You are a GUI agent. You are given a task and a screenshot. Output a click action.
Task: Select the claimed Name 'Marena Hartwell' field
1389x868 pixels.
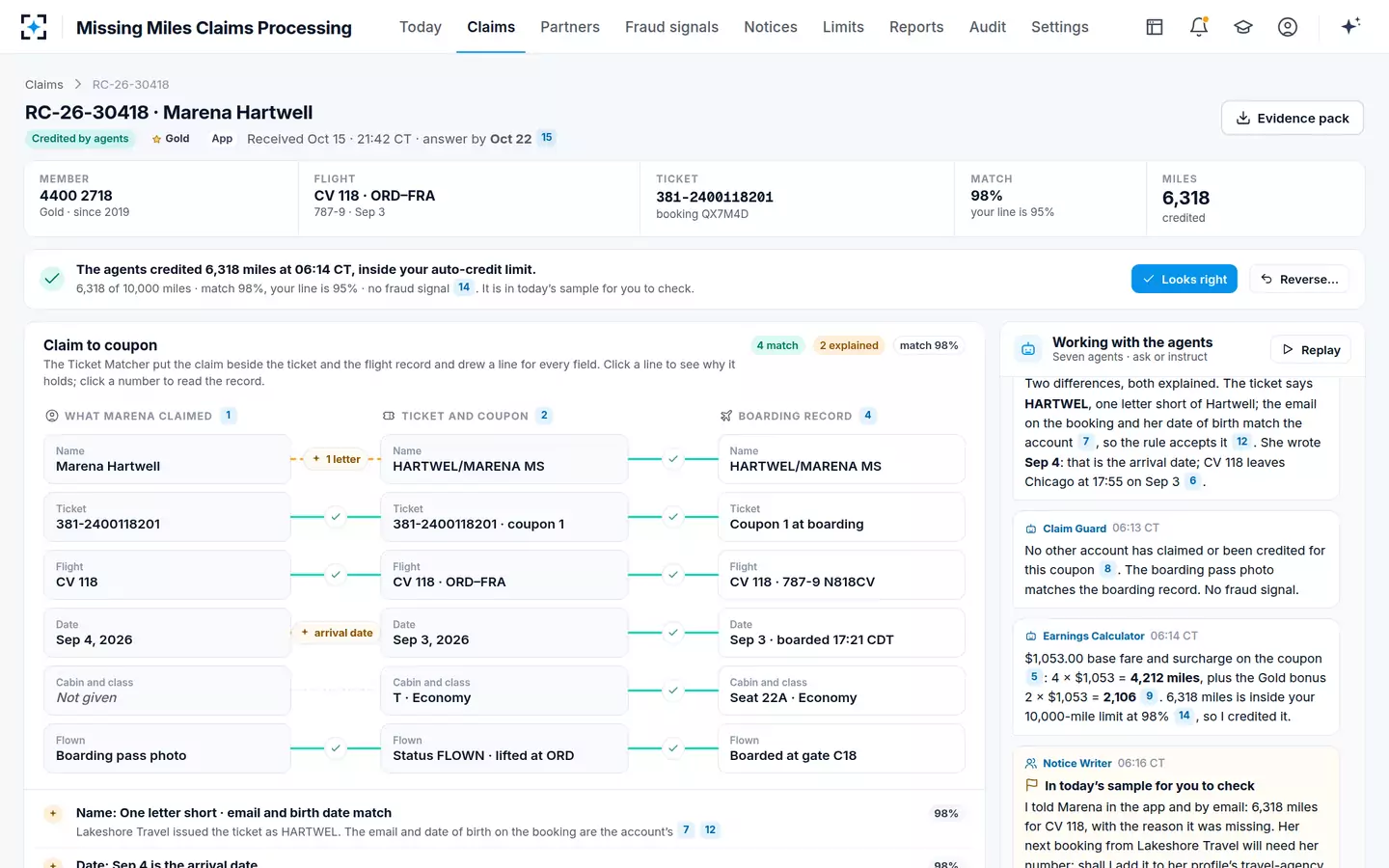[x=167, y=459]
